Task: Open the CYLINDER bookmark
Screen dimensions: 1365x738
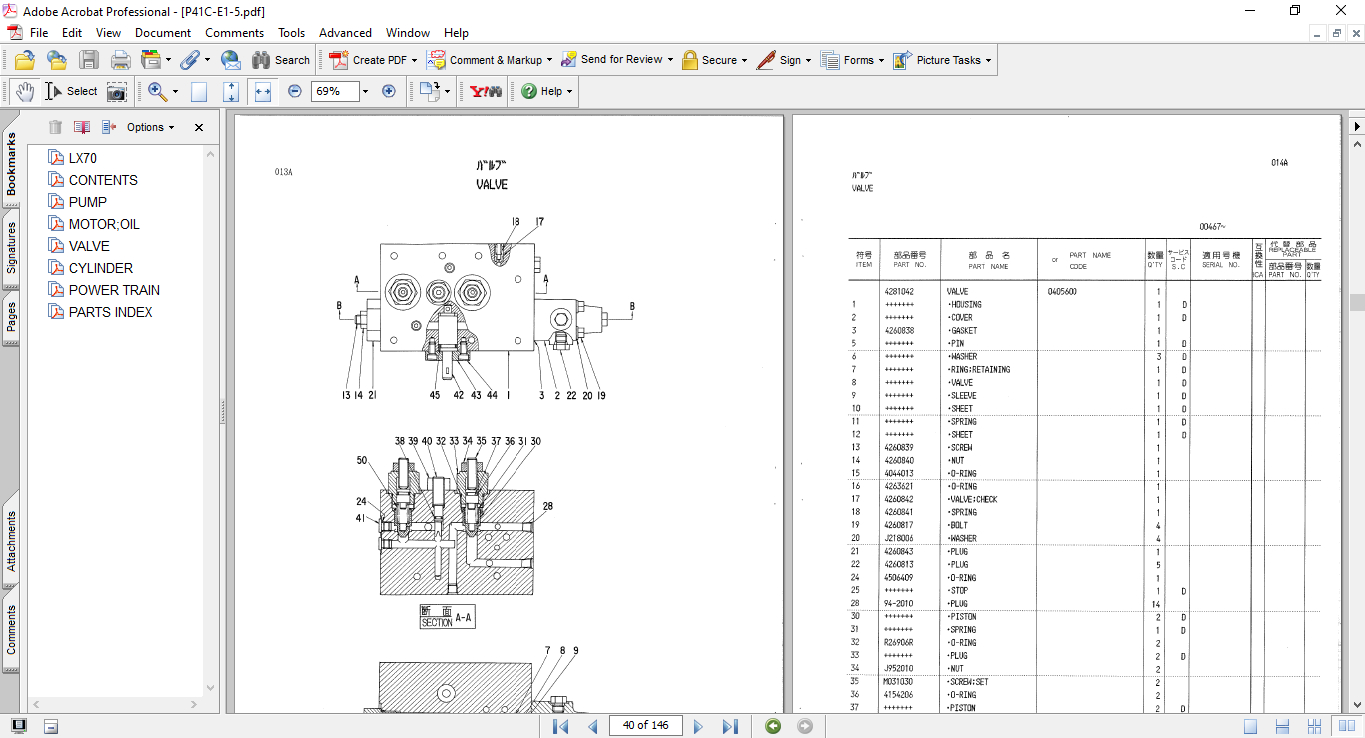Action: click(x=100, y=268)
